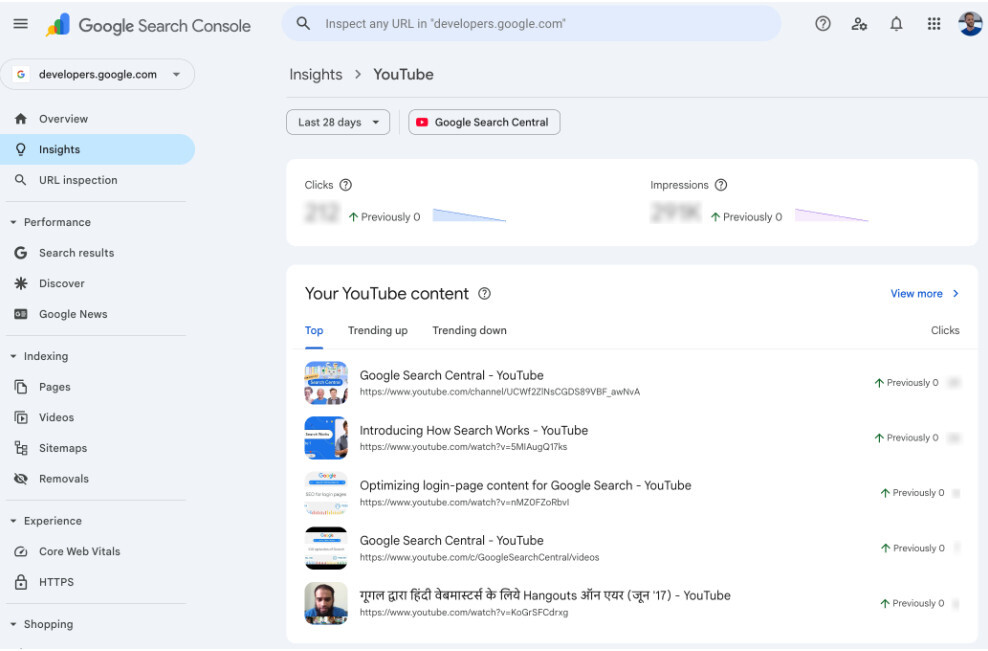Screen dimensions: 988x651
Task: Open the Last 28 days dropdown
Action: [x=338, y=122]
